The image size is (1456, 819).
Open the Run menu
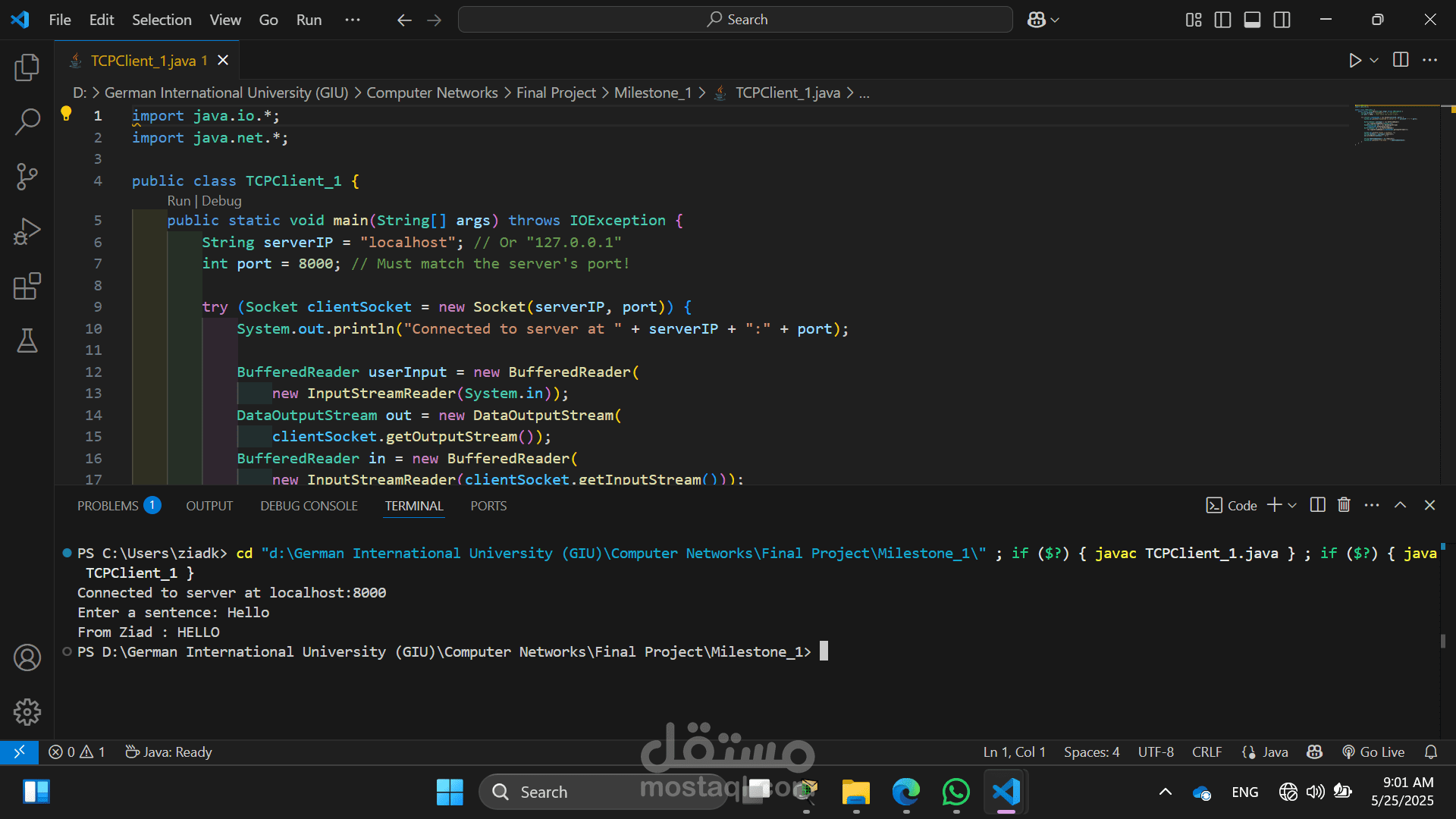point(308,20)
